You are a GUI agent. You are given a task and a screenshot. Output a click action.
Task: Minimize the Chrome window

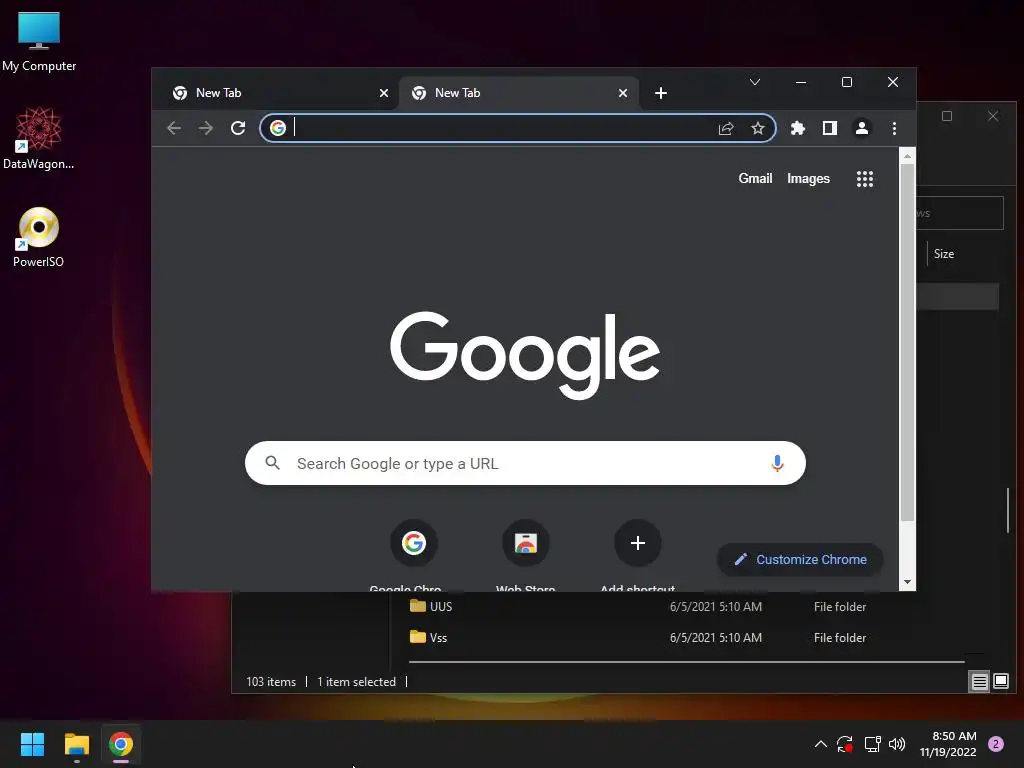point(801,82)
